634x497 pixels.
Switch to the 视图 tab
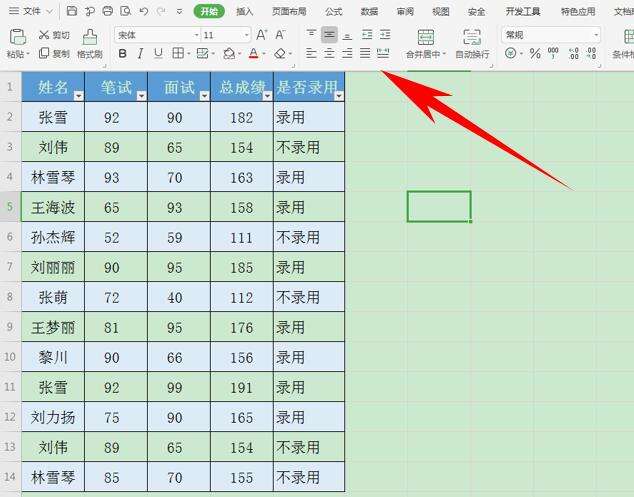[x=441, y=12]
